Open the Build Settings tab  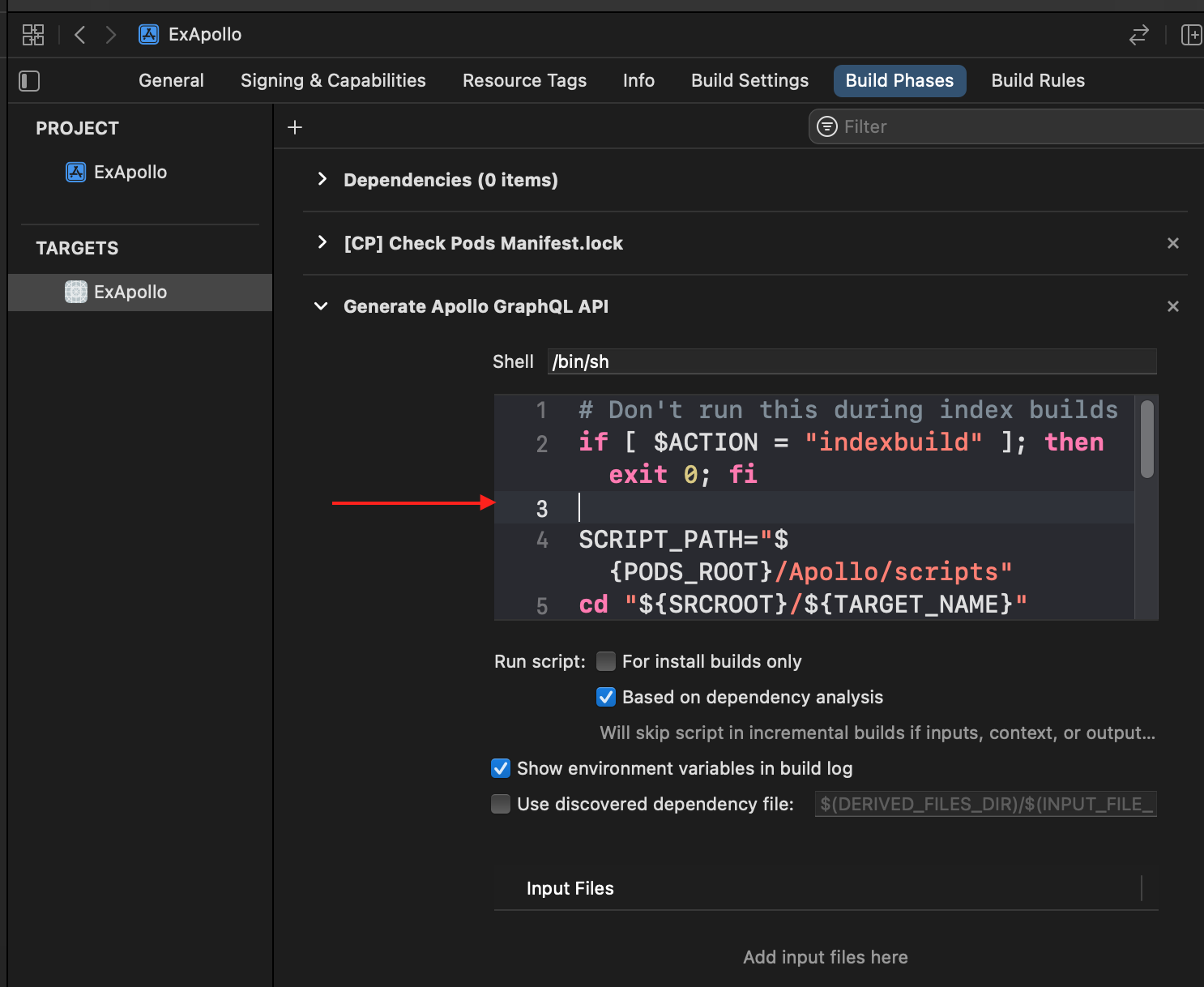749,80
